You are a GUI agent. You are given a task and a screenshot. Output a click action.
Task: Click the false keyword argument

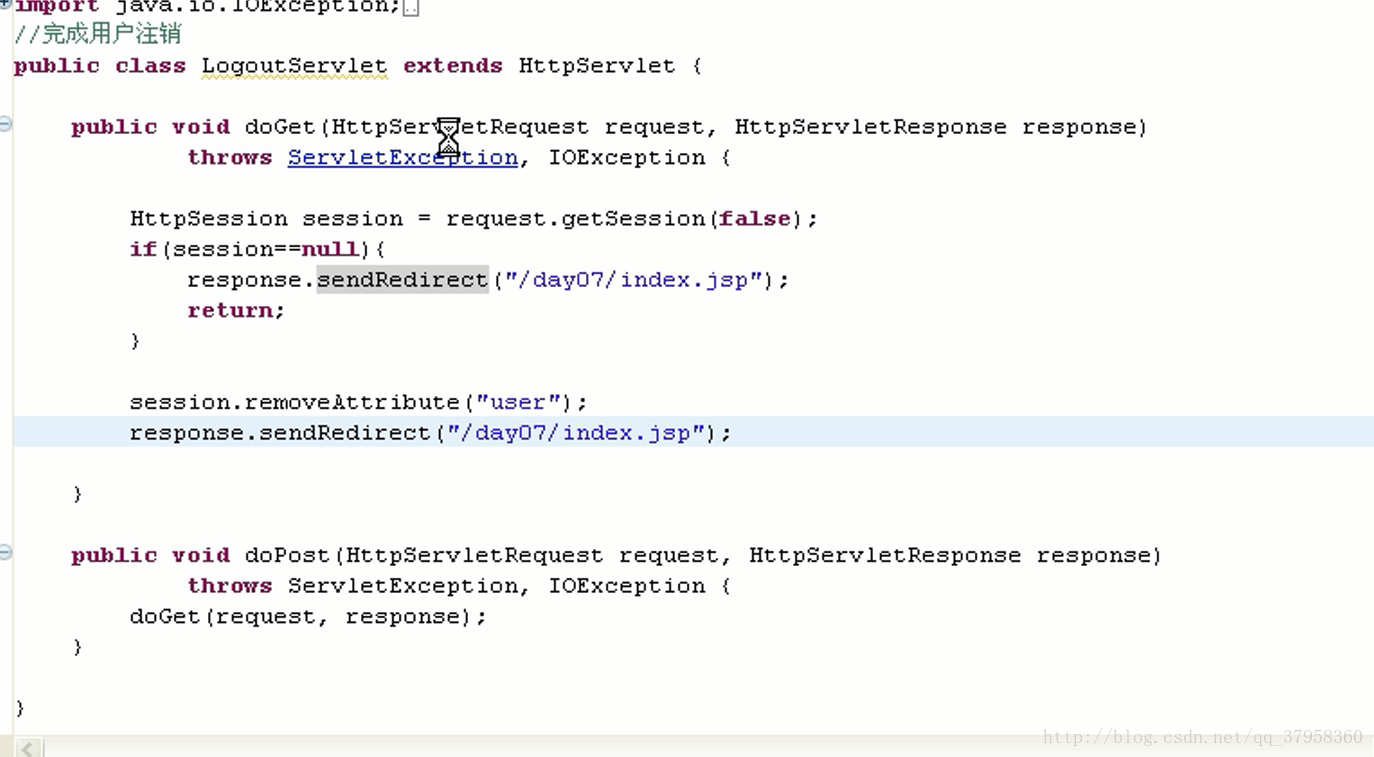pos(755,219)
